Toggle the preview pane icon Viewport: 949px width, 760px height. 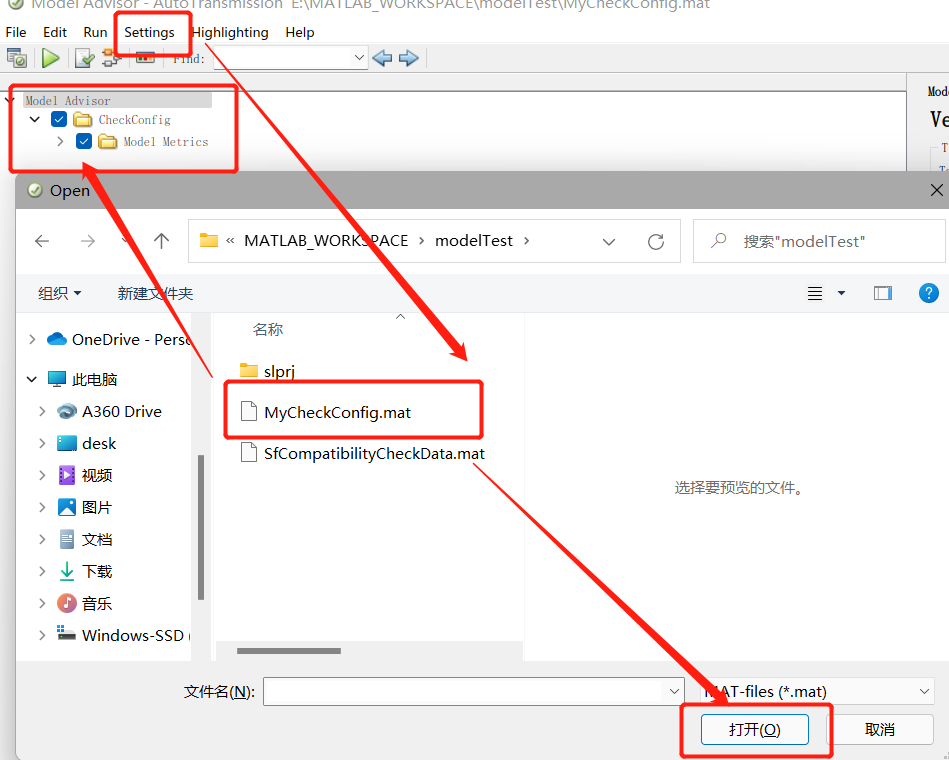[x=882, y=293]
